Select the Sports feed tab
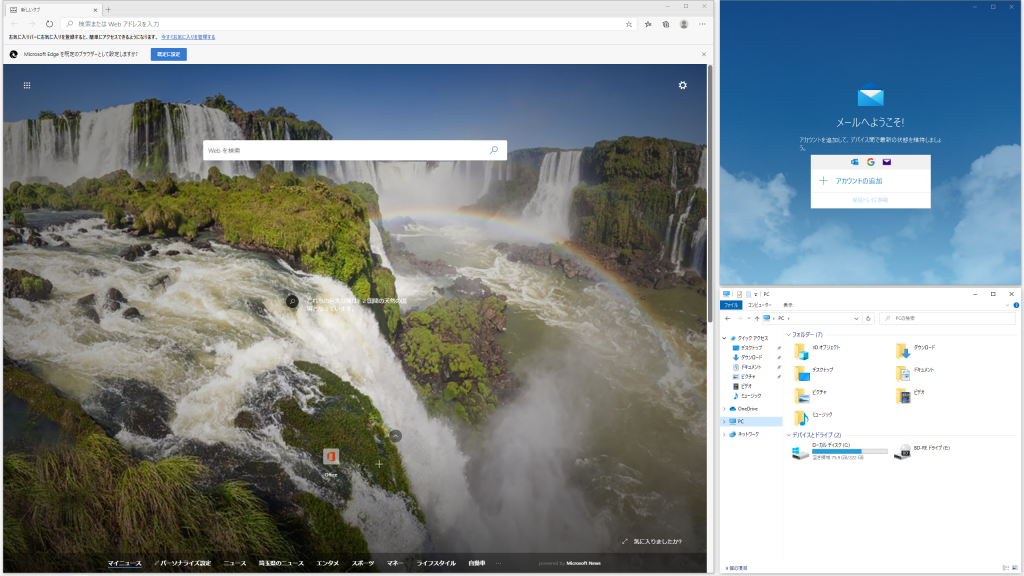This screenshot has width=1024, height=576. [x=363, y=563]
